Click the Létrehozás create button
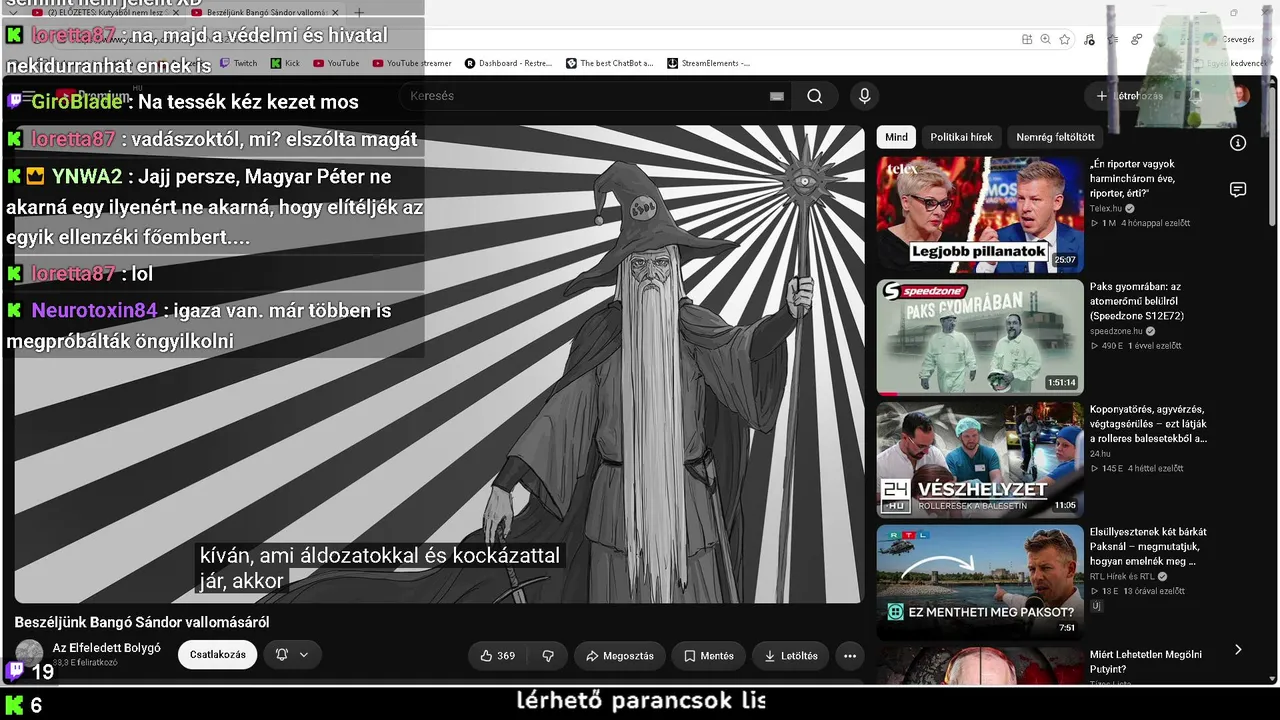The height and width of the screenshot is (720, 1280). point(1128,96)
